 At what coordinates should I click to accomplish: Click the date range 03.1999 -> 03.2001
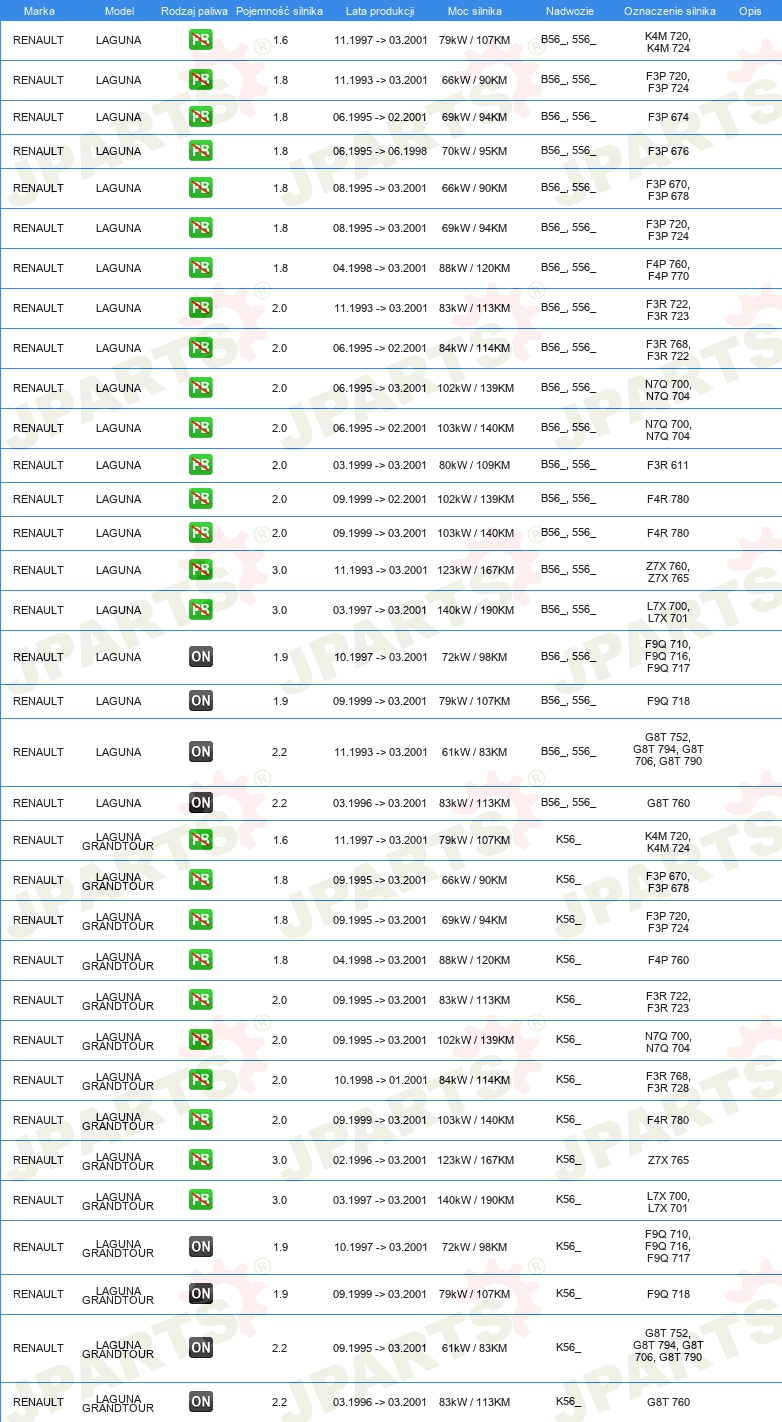tap(380, 465)
